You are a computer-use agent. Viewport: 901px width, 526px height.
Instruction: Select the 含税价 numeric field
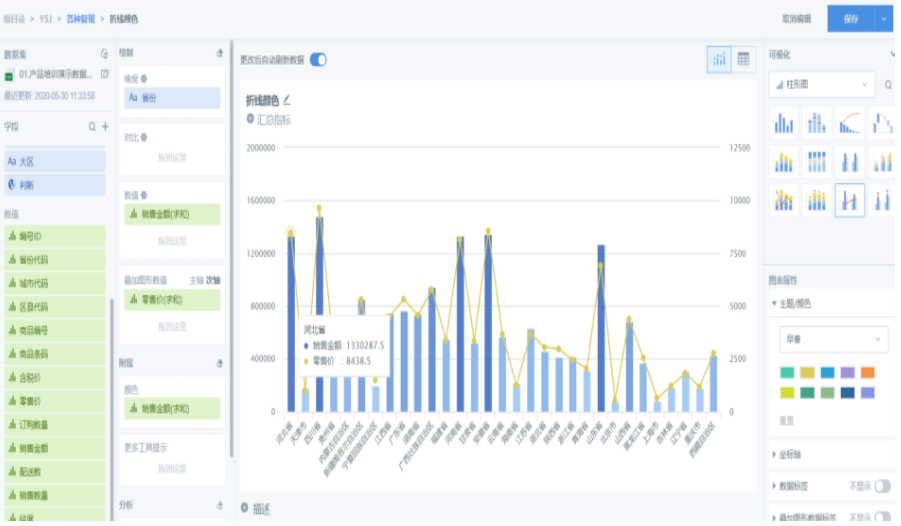coord(55,378)
